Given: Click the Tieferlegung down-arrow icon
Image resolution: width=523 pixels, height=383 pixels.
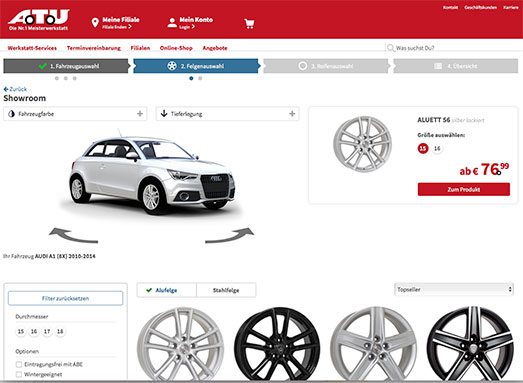Looking at the screenshot, I should tap(164, 113).
